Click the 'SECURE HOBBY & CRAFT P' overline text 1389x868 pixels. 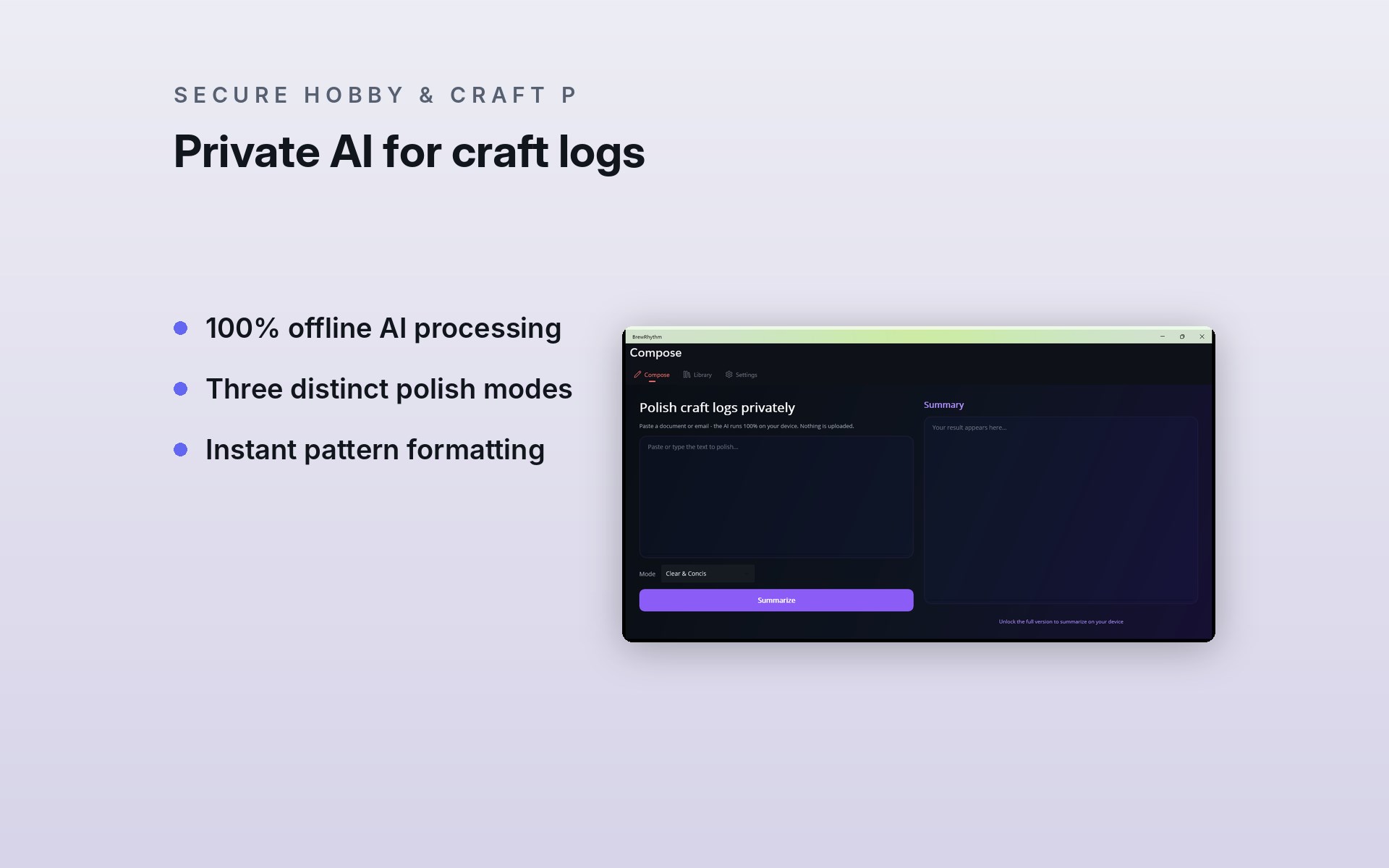375,95
